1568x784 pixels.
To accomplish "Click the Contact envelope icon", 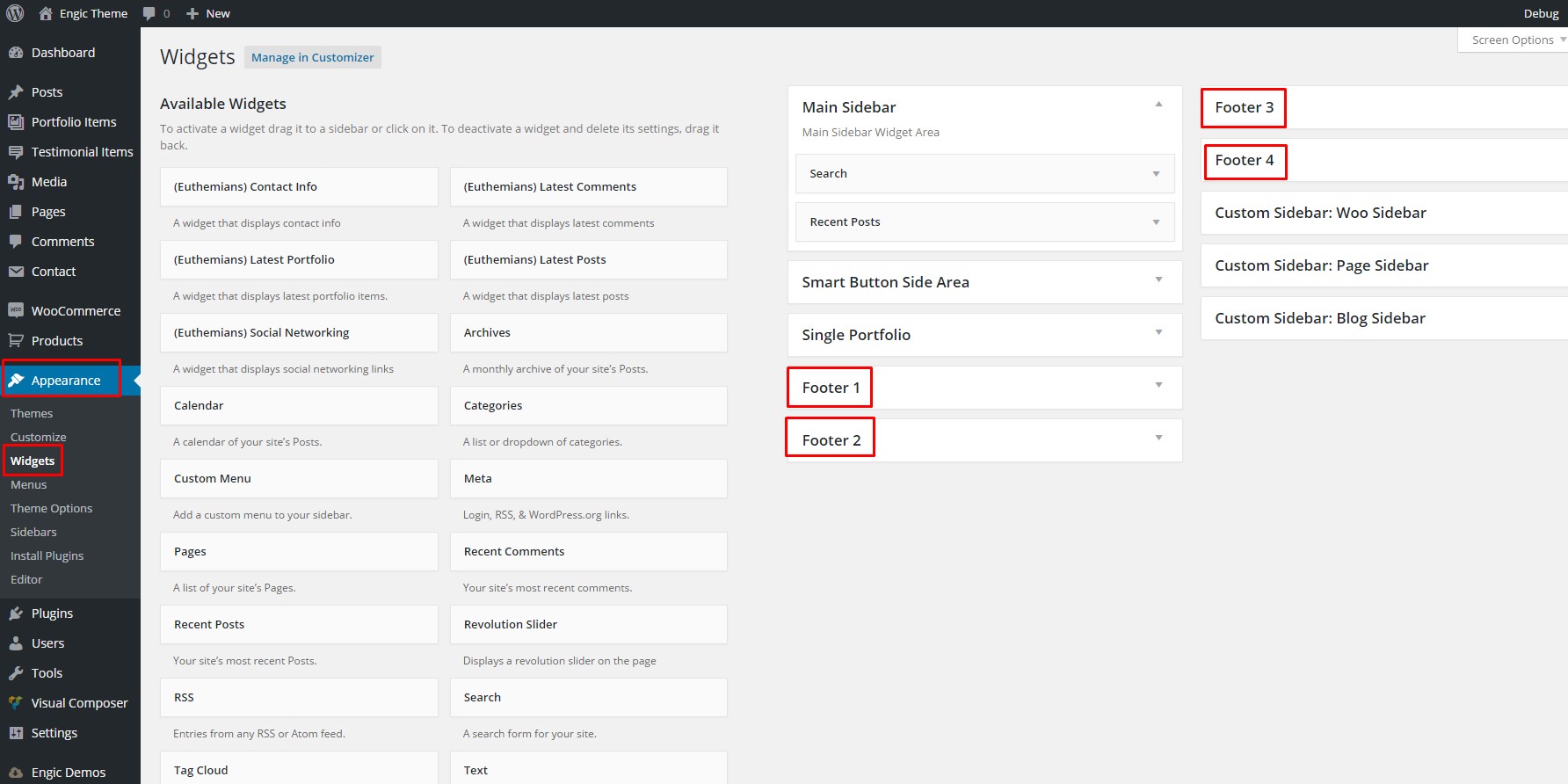I will coord(16,272).
